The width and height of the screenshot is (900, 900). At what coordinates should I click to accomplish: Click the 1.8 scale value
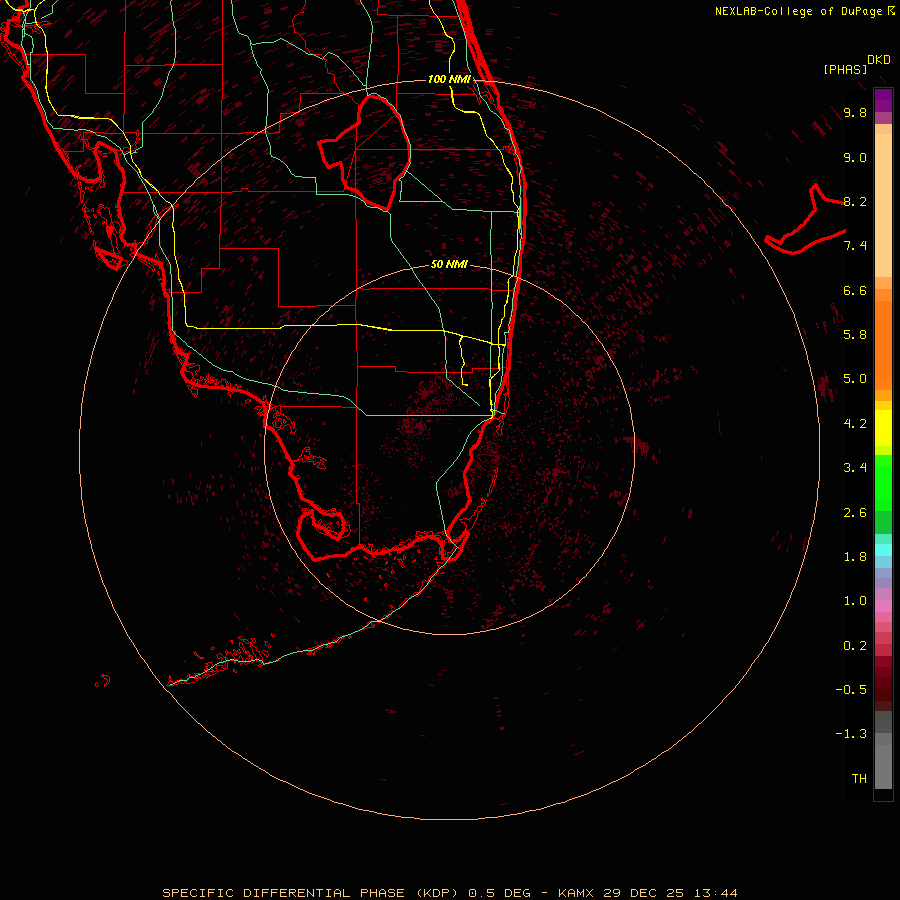point(855,557)
